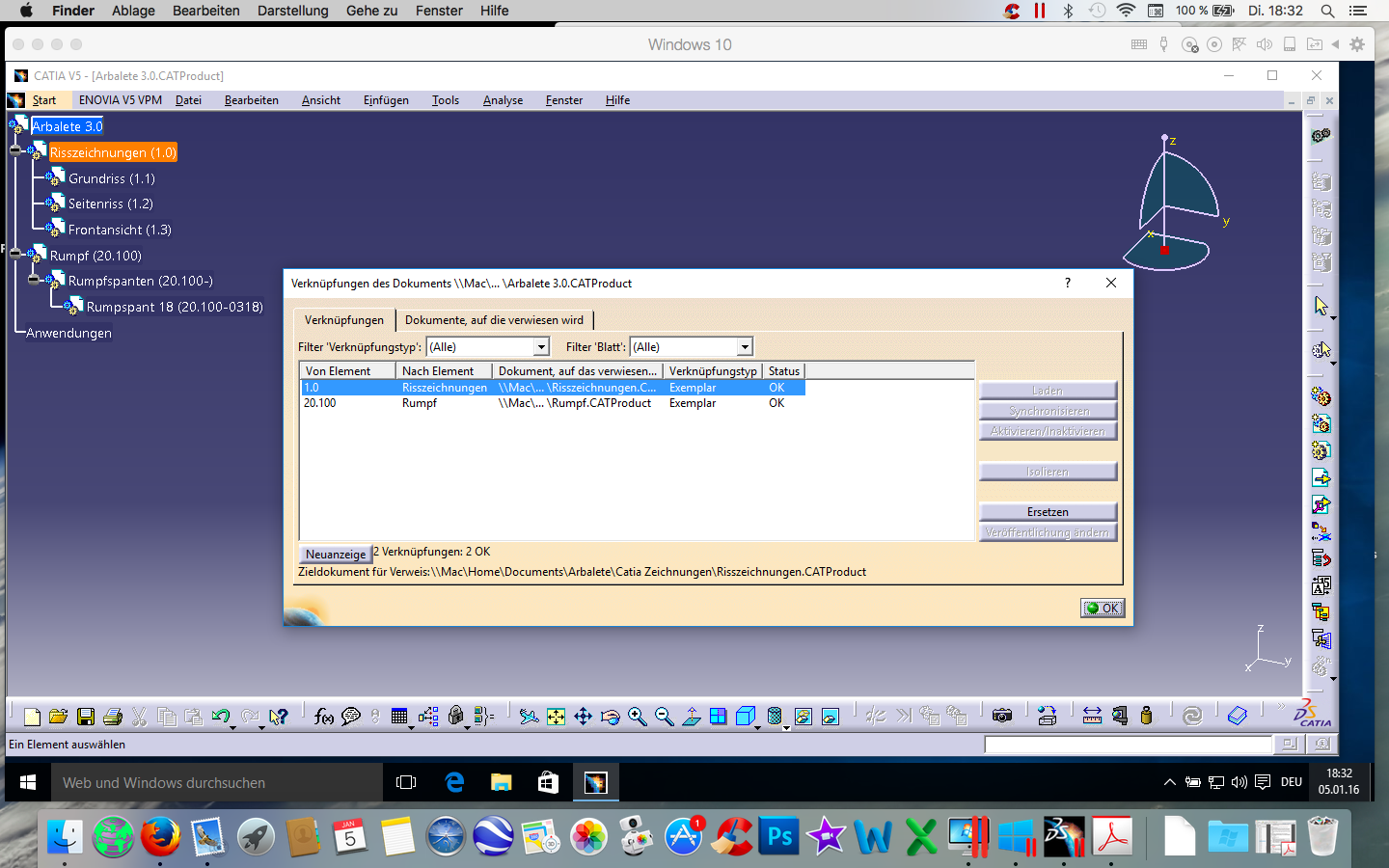Click the Measure Between ruler icon
The width and height of the screenshot is (1389, 868).
coord(1092,716)
